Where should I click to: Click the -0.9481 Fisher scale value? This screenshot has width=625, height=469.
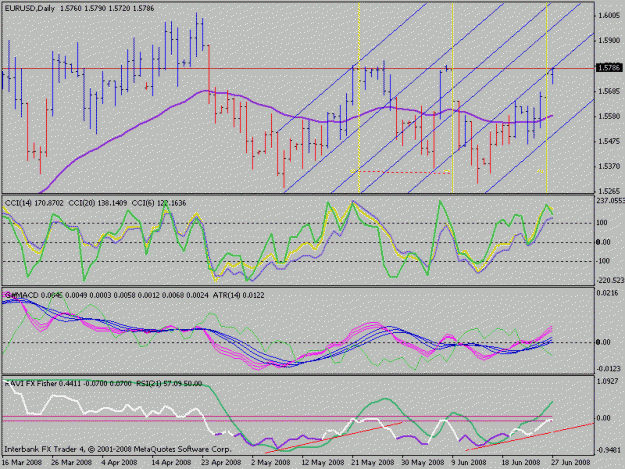tap(609, 450)
